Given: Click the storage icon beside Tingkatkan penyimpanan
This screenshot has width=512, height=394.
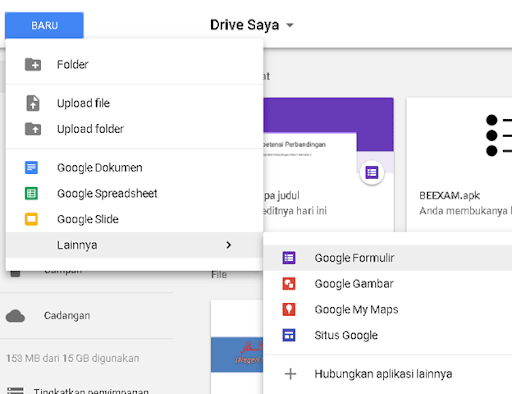Looking at the screenshot, I should (x=15, y=390).
